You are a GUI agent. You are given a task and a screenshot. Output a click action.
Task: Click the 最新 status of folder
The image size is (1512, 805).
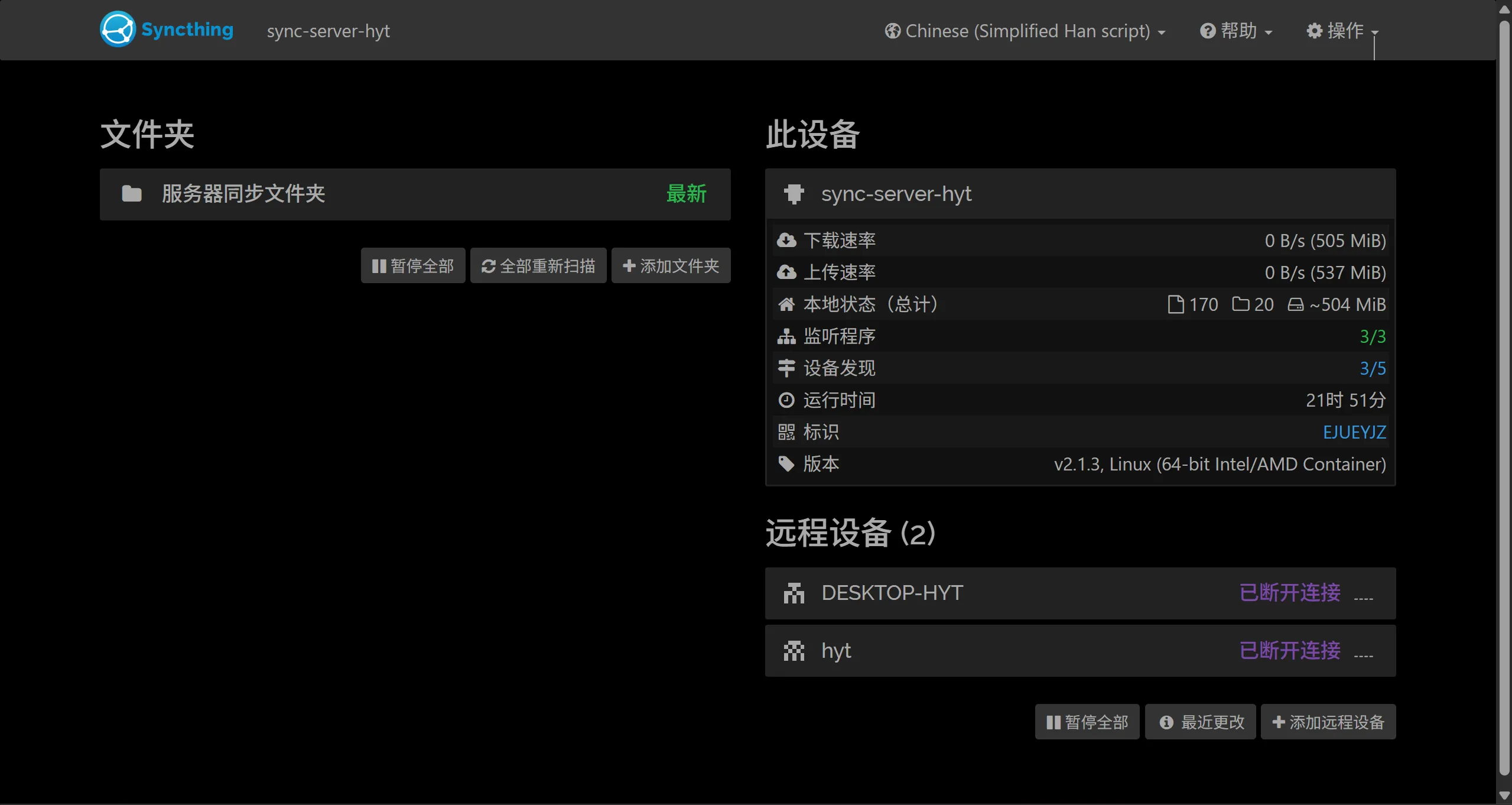point(687,194)
